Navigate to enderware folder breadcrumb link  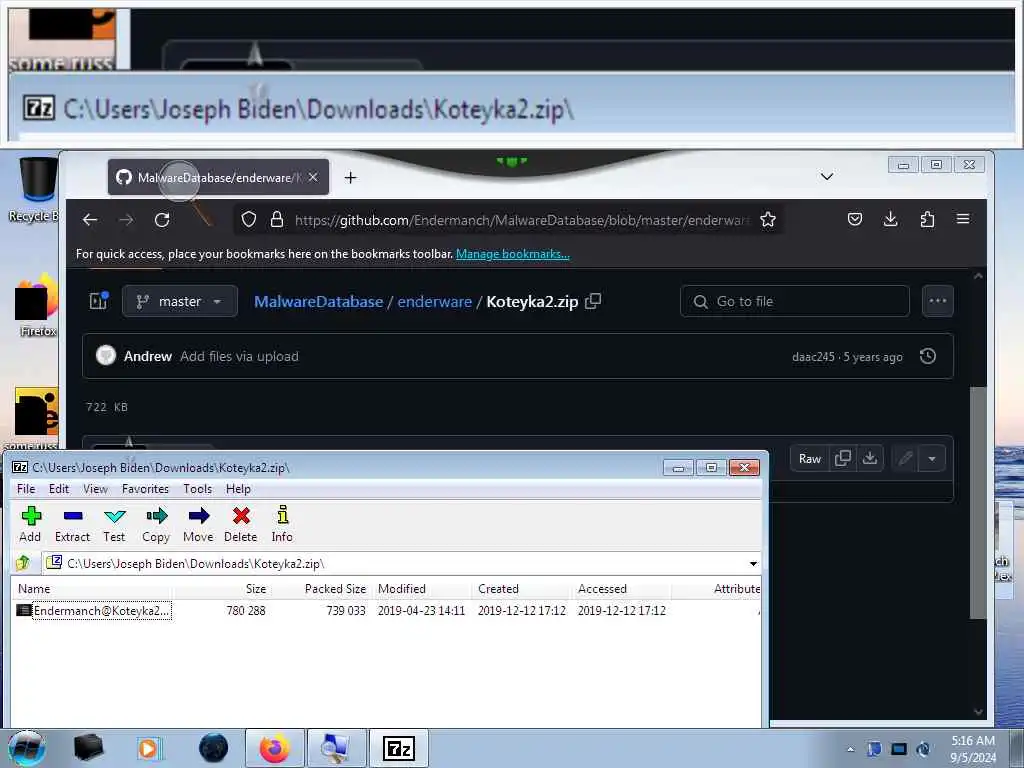(434, 301)
